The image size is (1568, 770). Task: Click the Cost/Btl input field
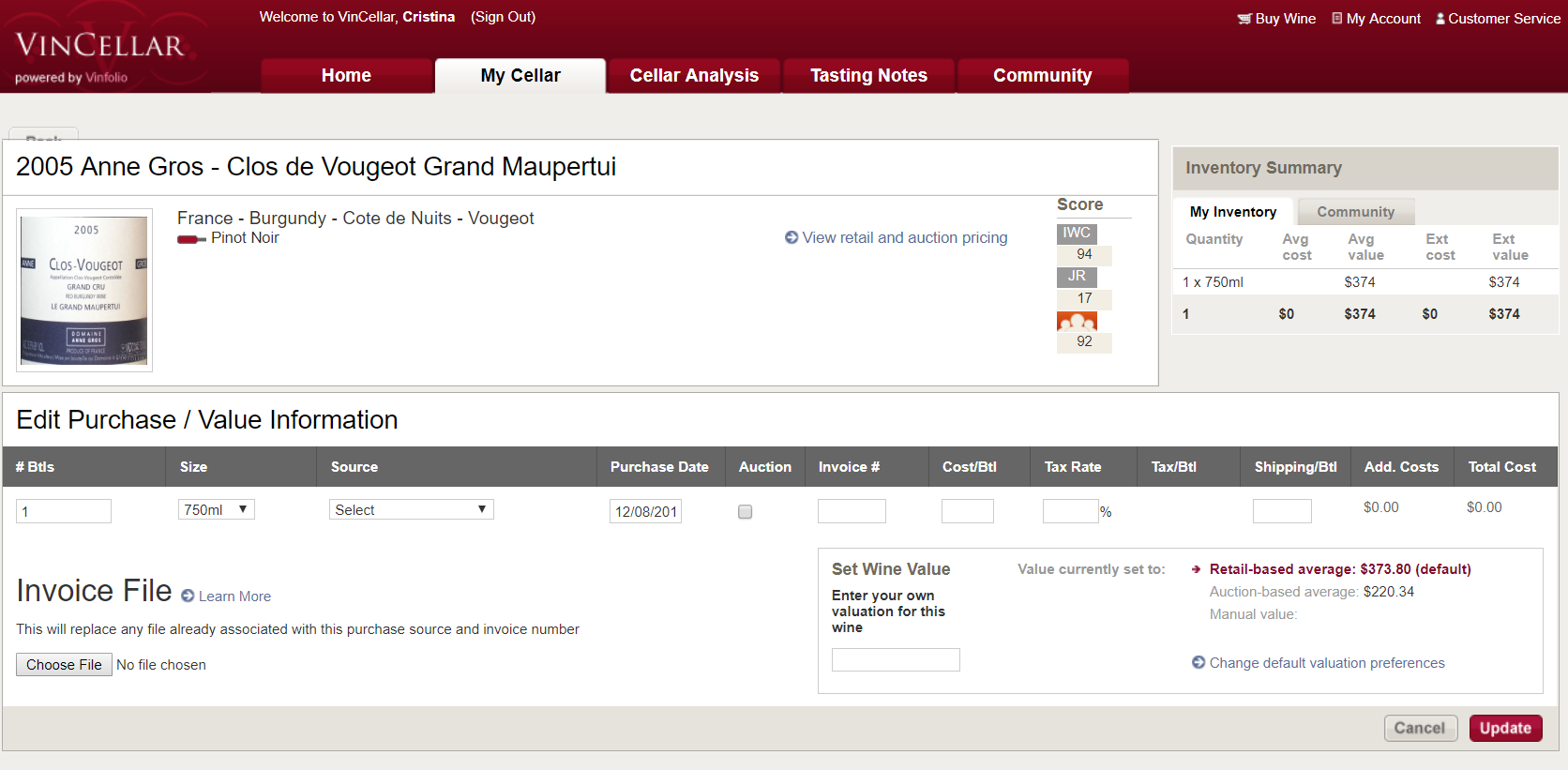[968, 511]
